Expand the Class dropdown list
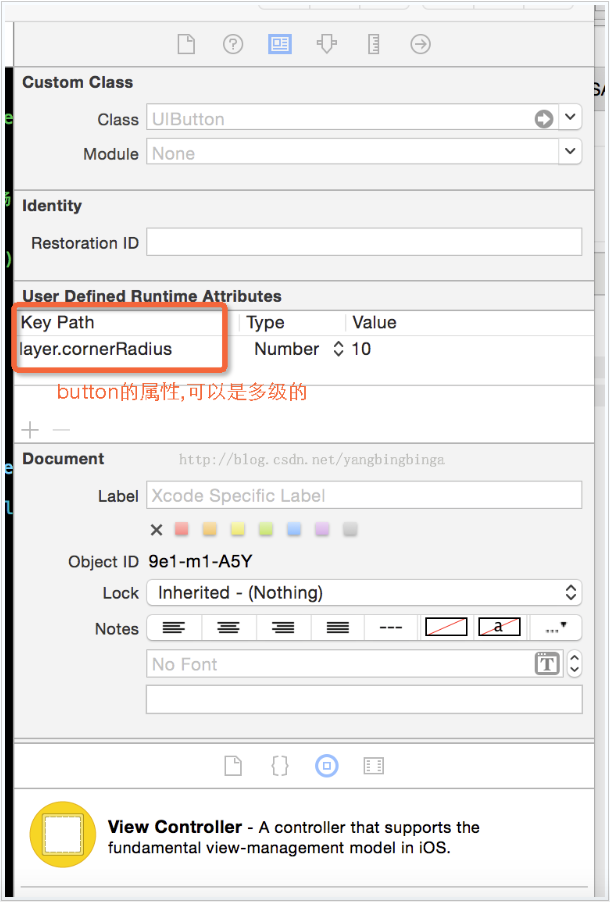Image resolution: width=610 pixels, height=902 pixels. [570, 117]
